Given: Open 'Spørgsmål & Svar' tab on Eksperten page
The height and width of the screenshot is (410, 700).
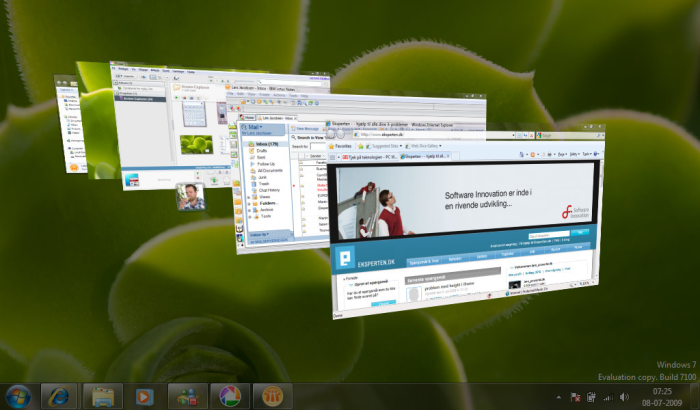Looking at the screenshot, I should 424,261.
